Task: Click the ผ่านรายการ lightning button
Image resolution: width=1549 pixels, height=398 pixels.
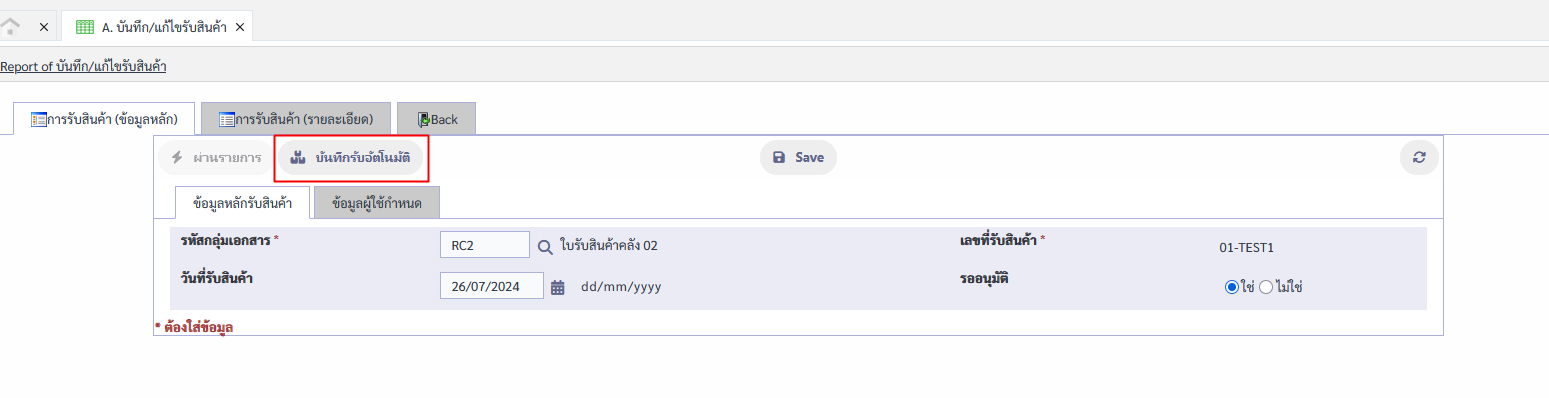Action: pos(215,157)
